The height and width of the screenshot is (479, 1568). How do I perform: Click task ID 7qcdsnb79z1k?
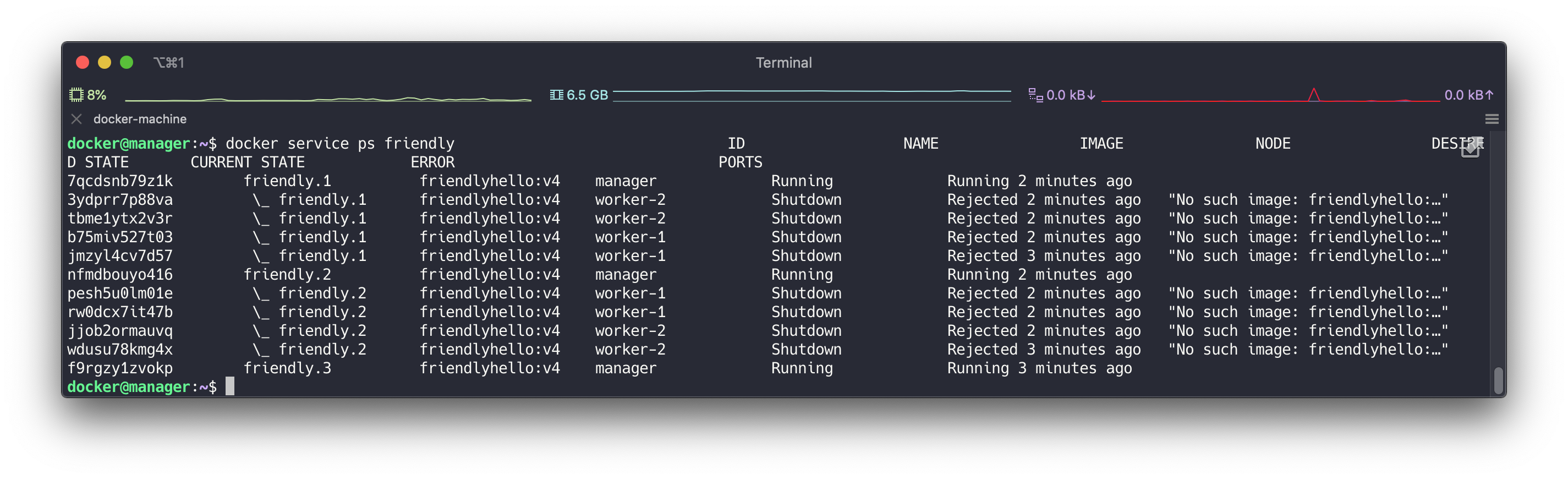pos(120,181)
